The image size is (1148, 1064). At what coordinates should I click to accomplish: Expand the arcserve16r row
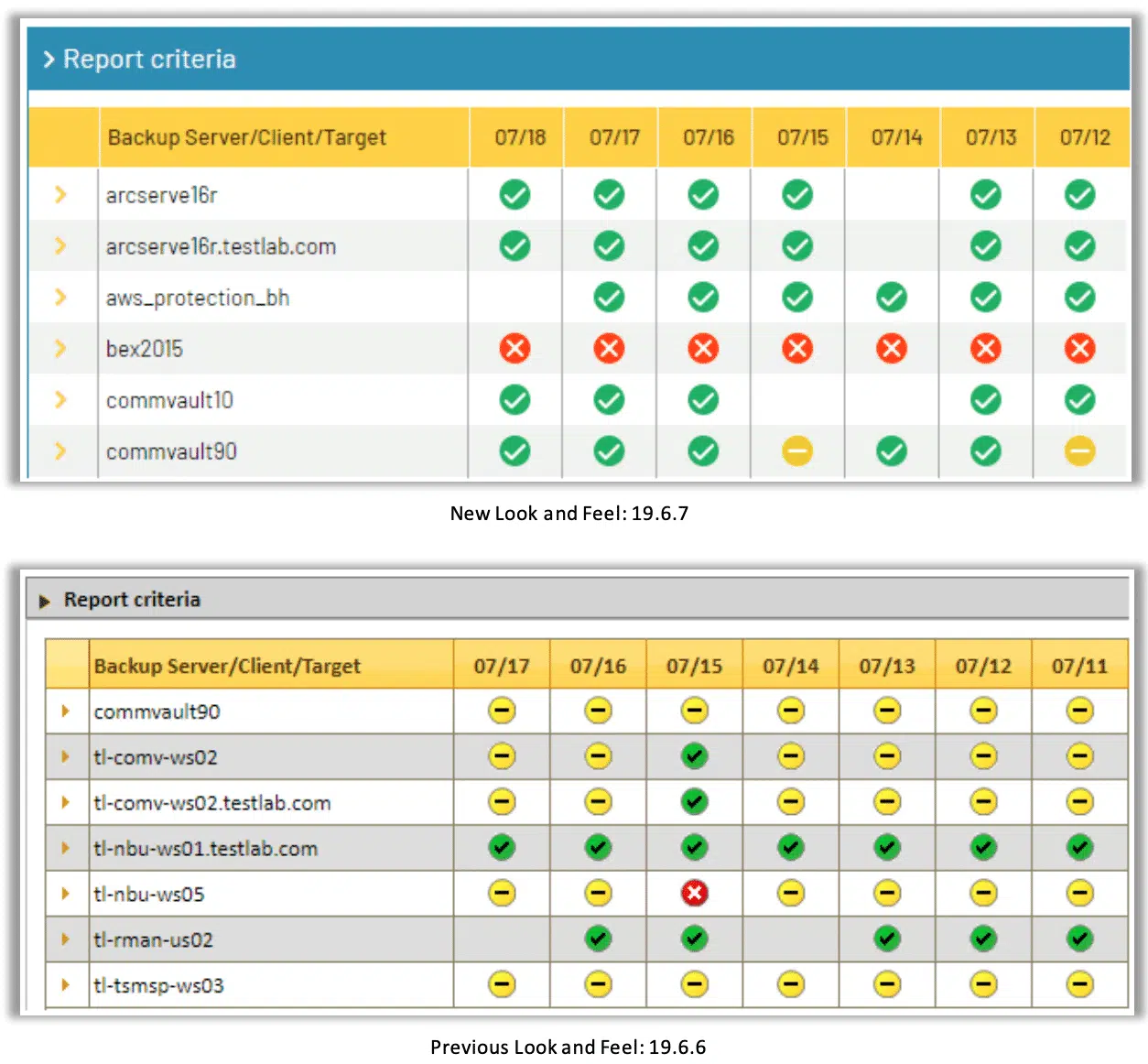click(x=60, y=194)
